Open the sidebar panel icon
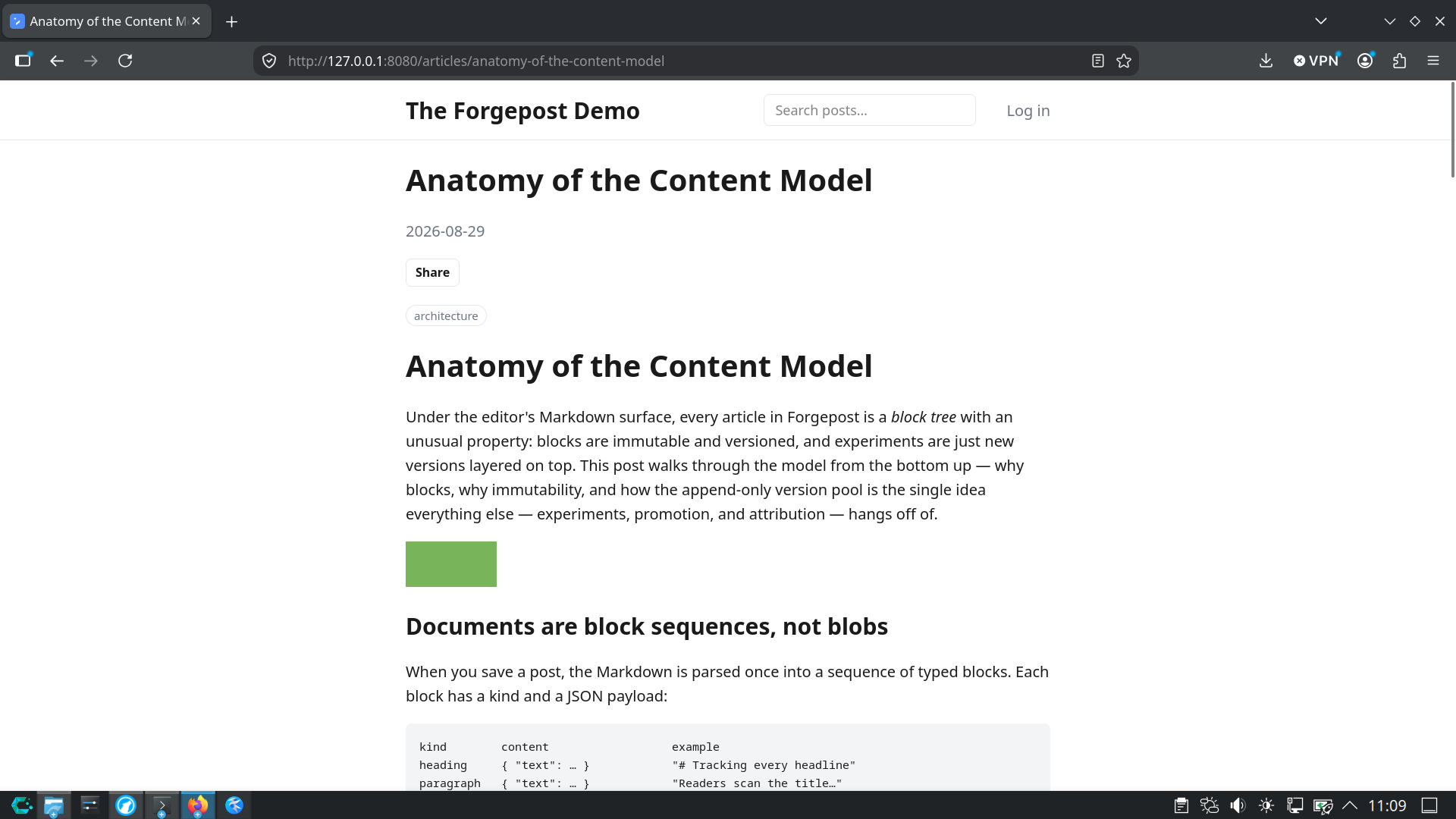Viewport: 1456px width, 819px height. tap(23, 61)
